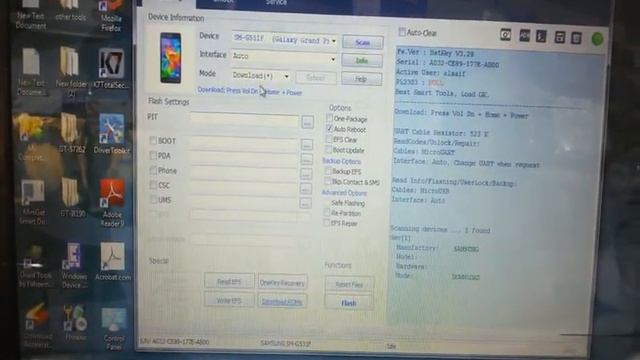Check the Phone file checkbox
Screen dimensions: 640x360
[x=153, y=170]
